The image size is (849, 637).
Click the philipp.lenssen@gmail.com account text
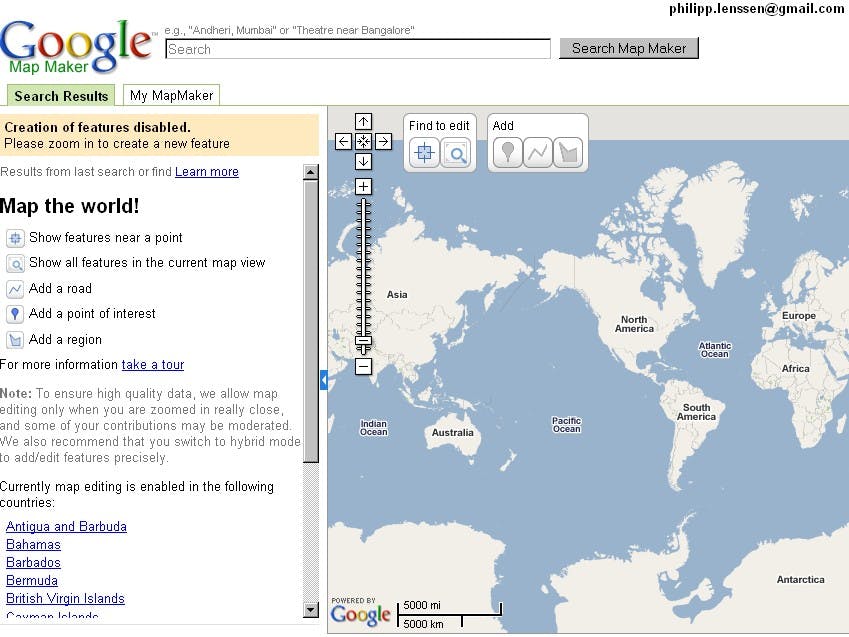pos(756,8)
